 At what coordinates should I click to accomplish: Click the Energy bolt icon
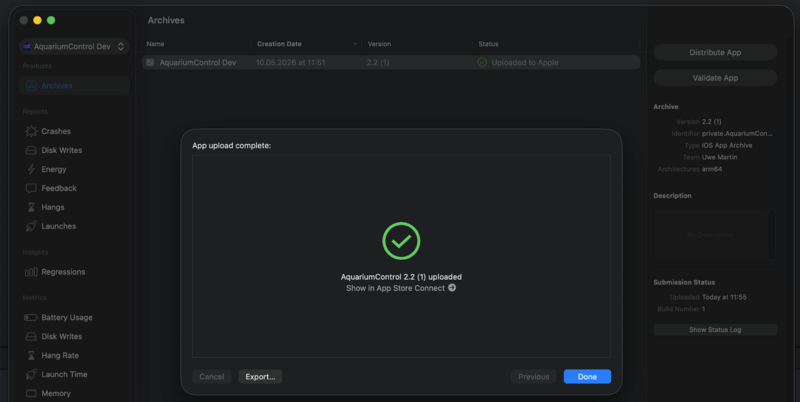[31, 169]
